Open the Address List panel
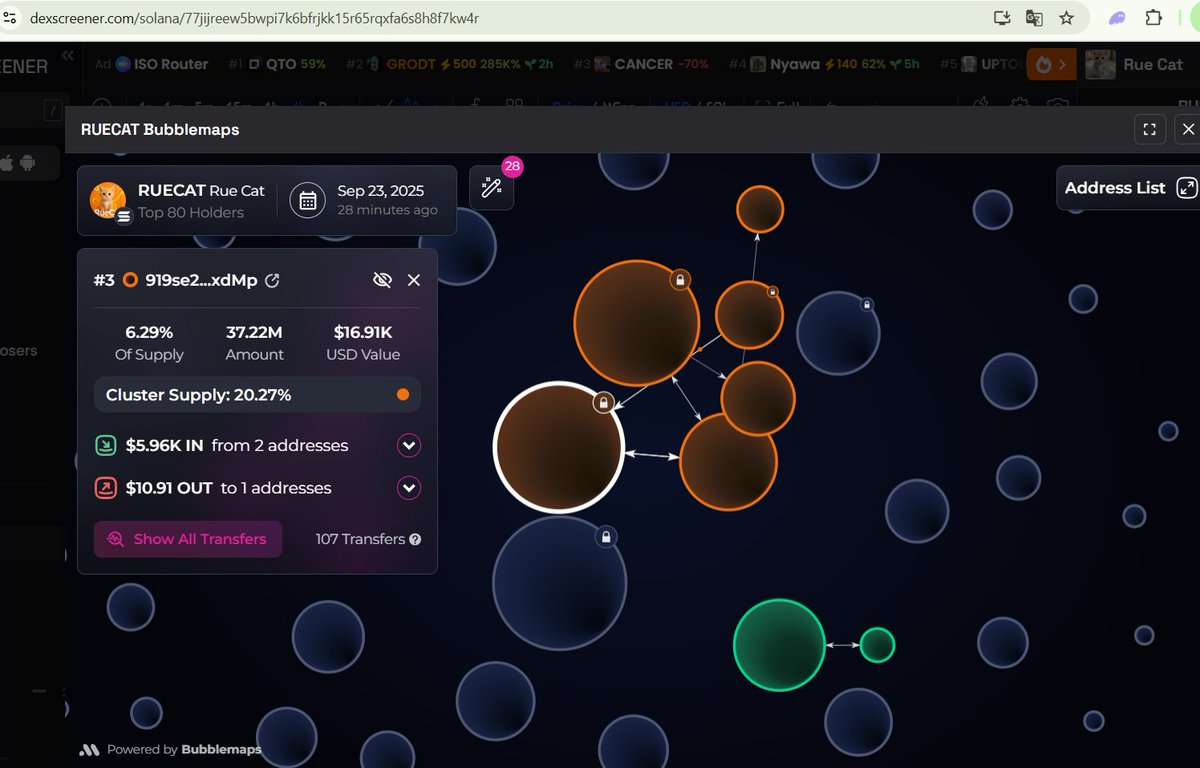 click(1129, 188)
